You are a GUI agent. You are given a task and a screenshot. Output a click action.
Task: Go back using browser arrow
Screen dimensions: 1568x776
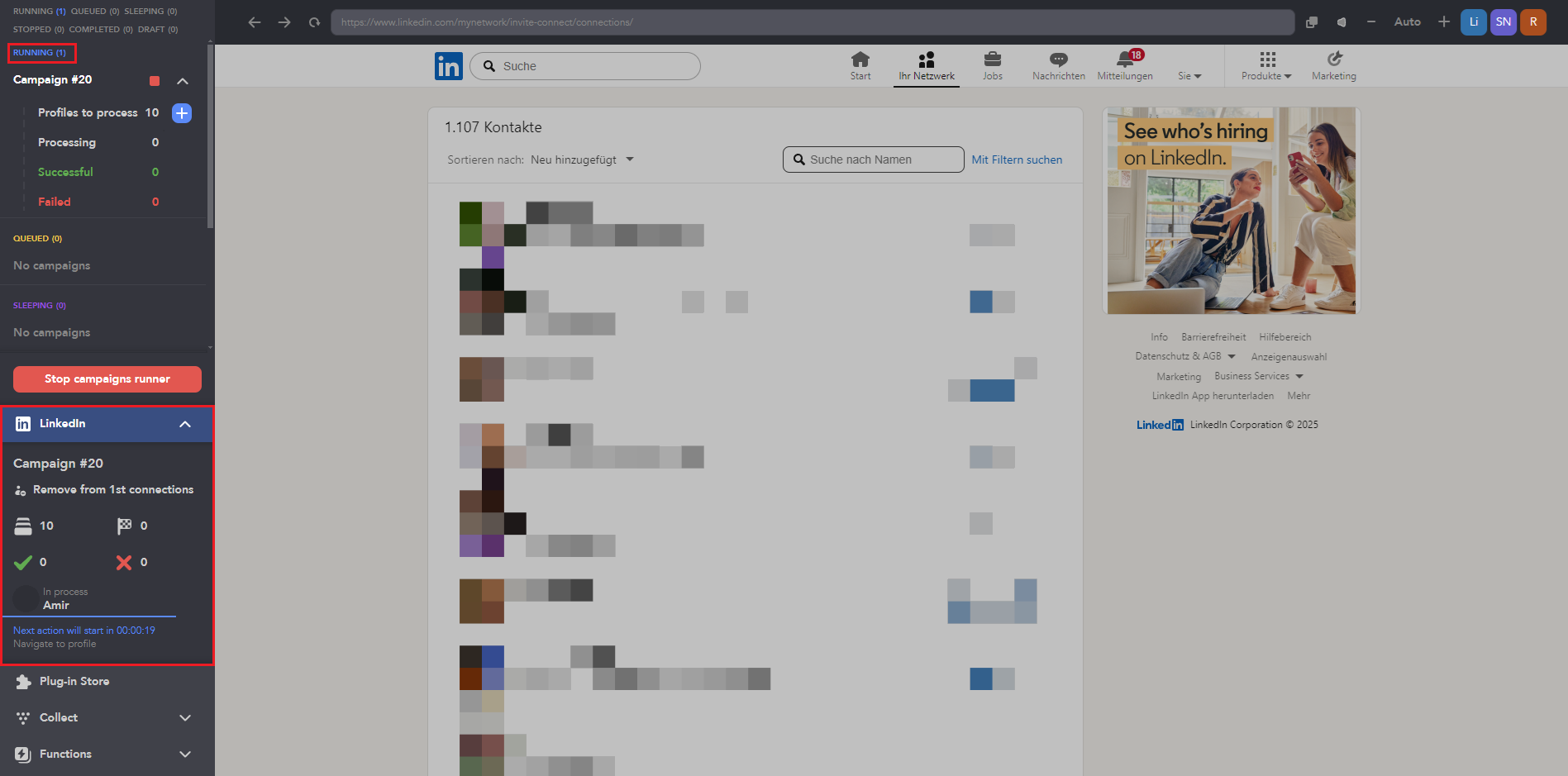click(255, 22)
